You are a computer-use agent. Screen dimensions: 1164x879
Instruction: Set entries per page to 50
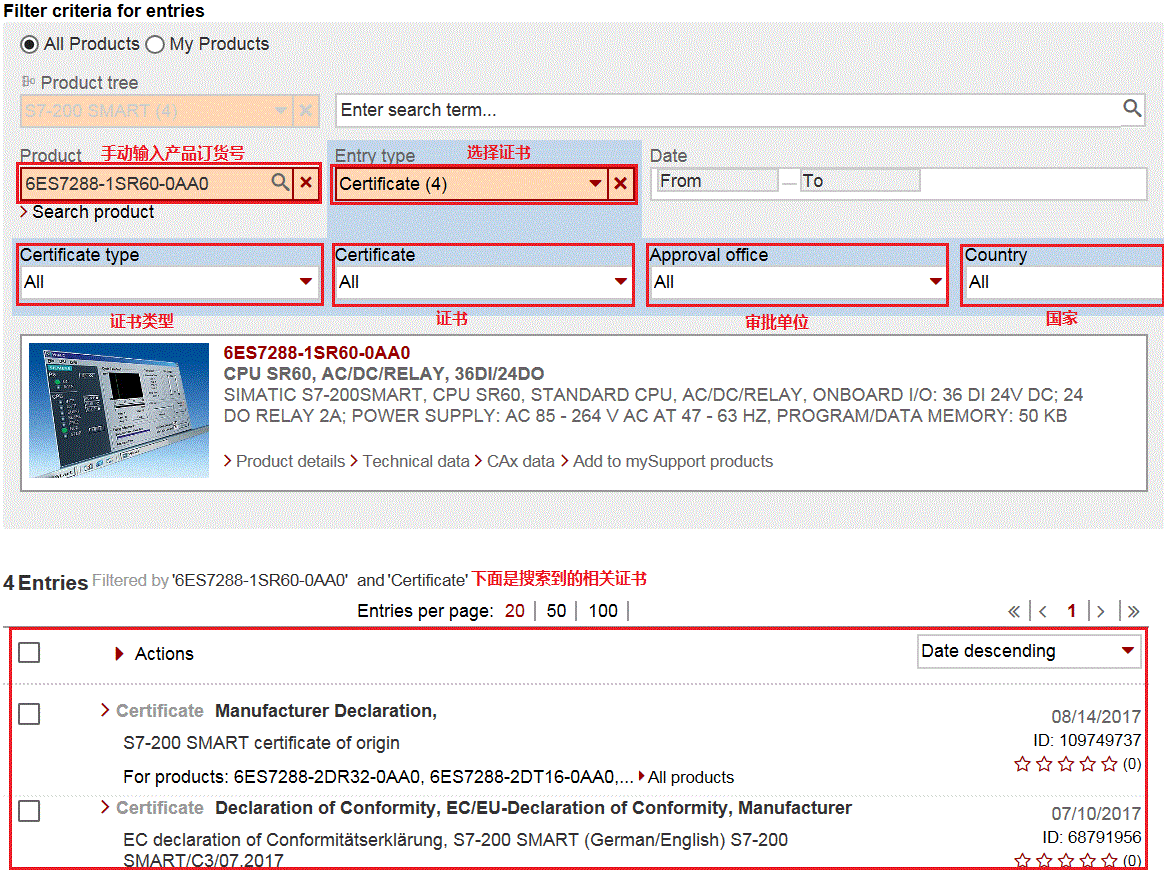[556, 611]
